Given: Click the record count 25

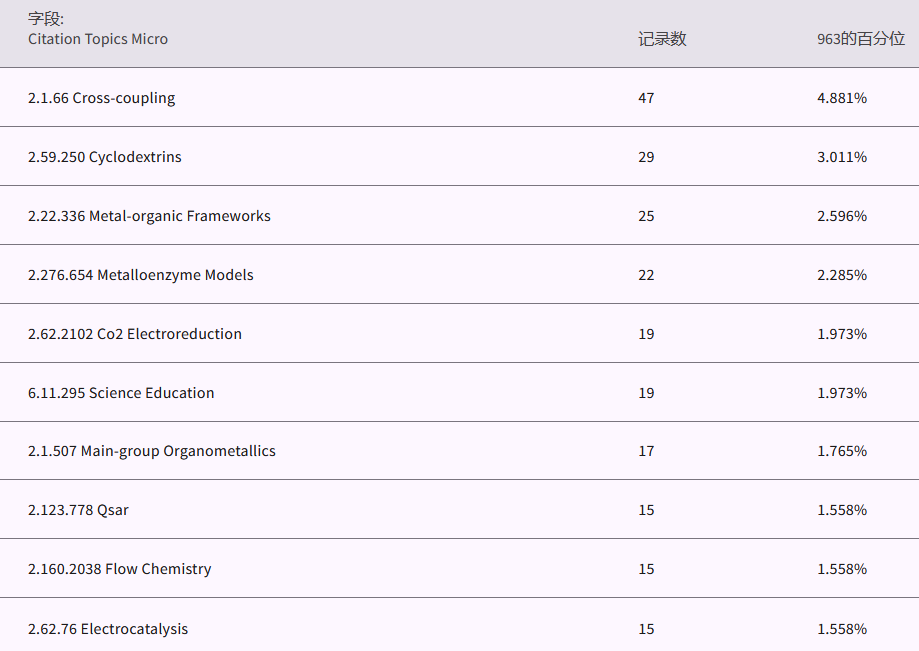Looking at the screenshot, I should 646,216.
